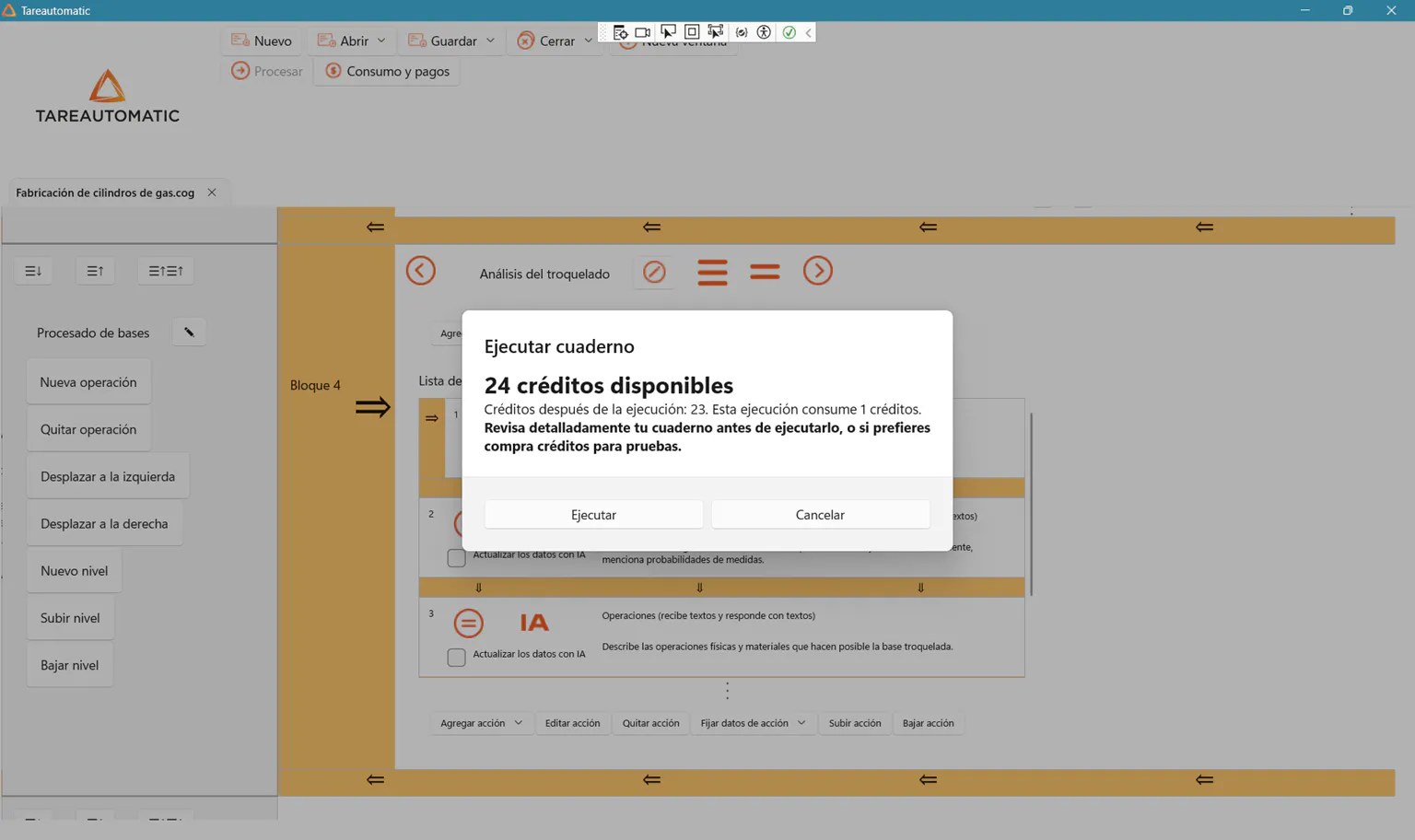Click Desplazar a la izquierda
Image resolution: width=1415 pixels, height=840 pixels.
click(x=108, y=476)
